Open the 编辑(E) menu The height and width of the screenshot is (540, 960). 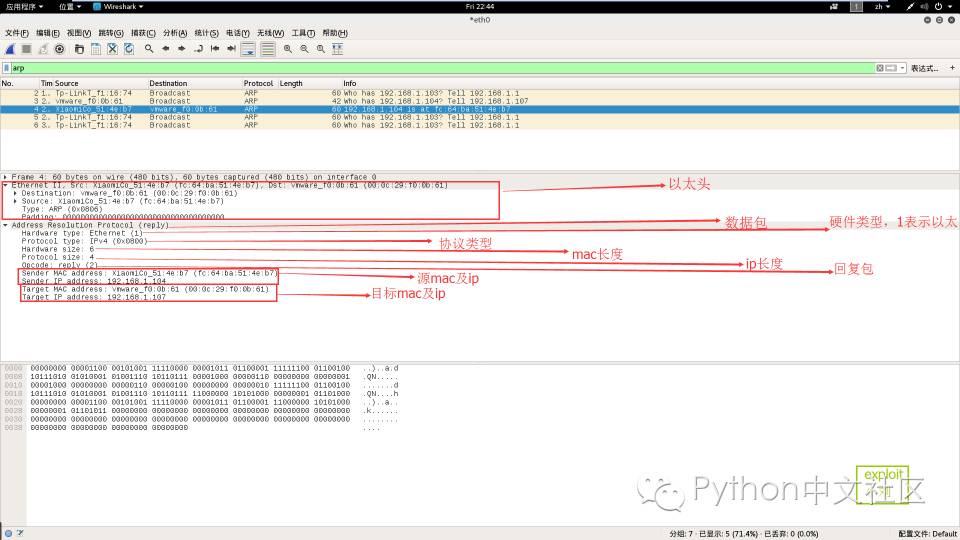[48, 33]
